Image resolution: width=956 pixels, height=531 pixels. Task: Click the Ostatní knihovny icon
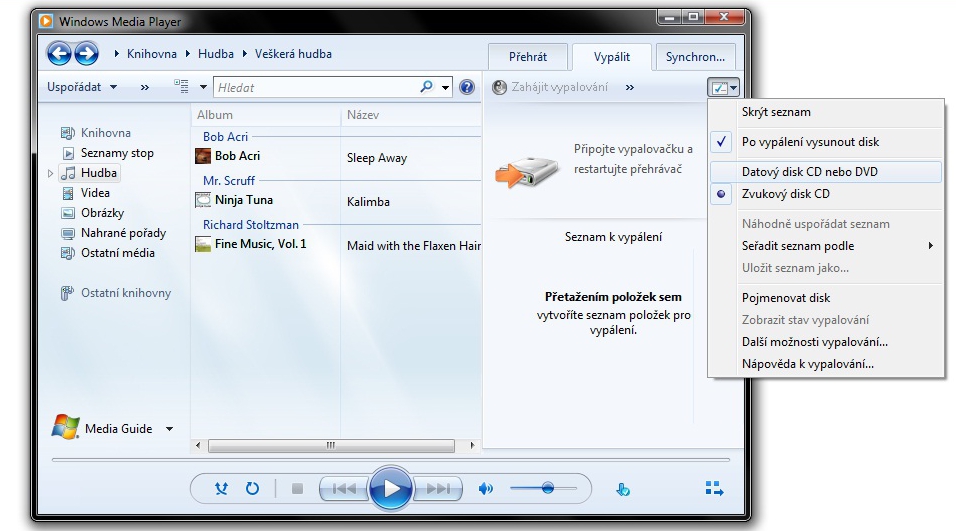click(67, 293)
